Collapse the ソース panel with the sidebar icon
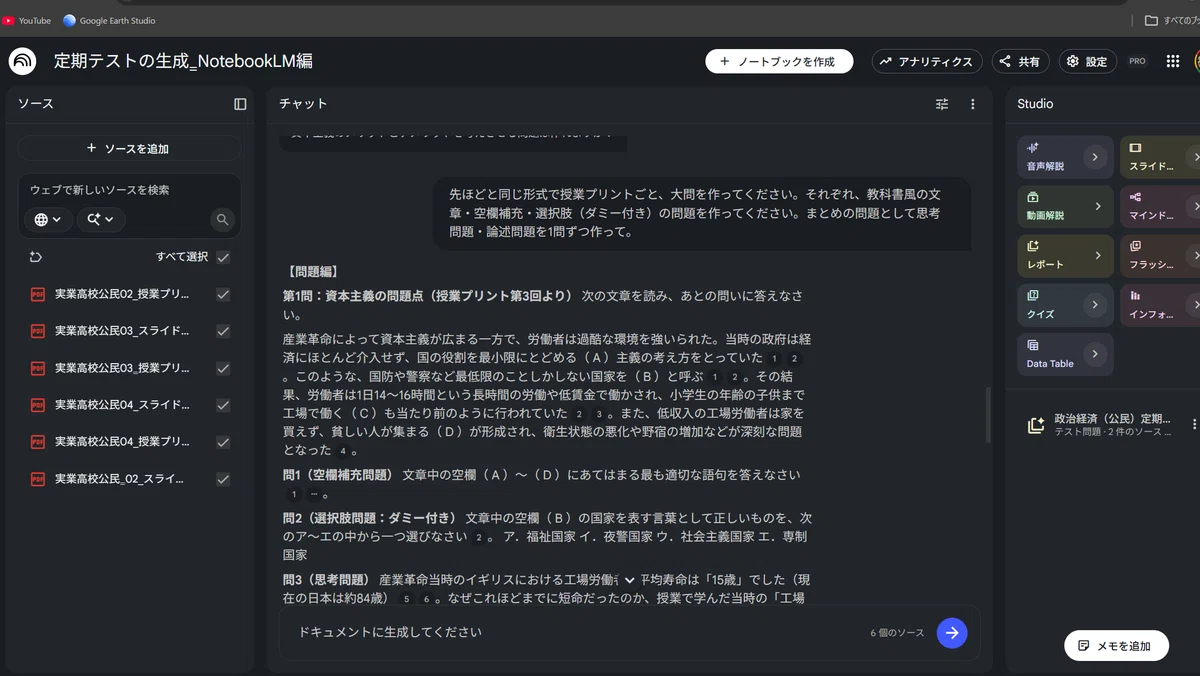 point(240,104)
